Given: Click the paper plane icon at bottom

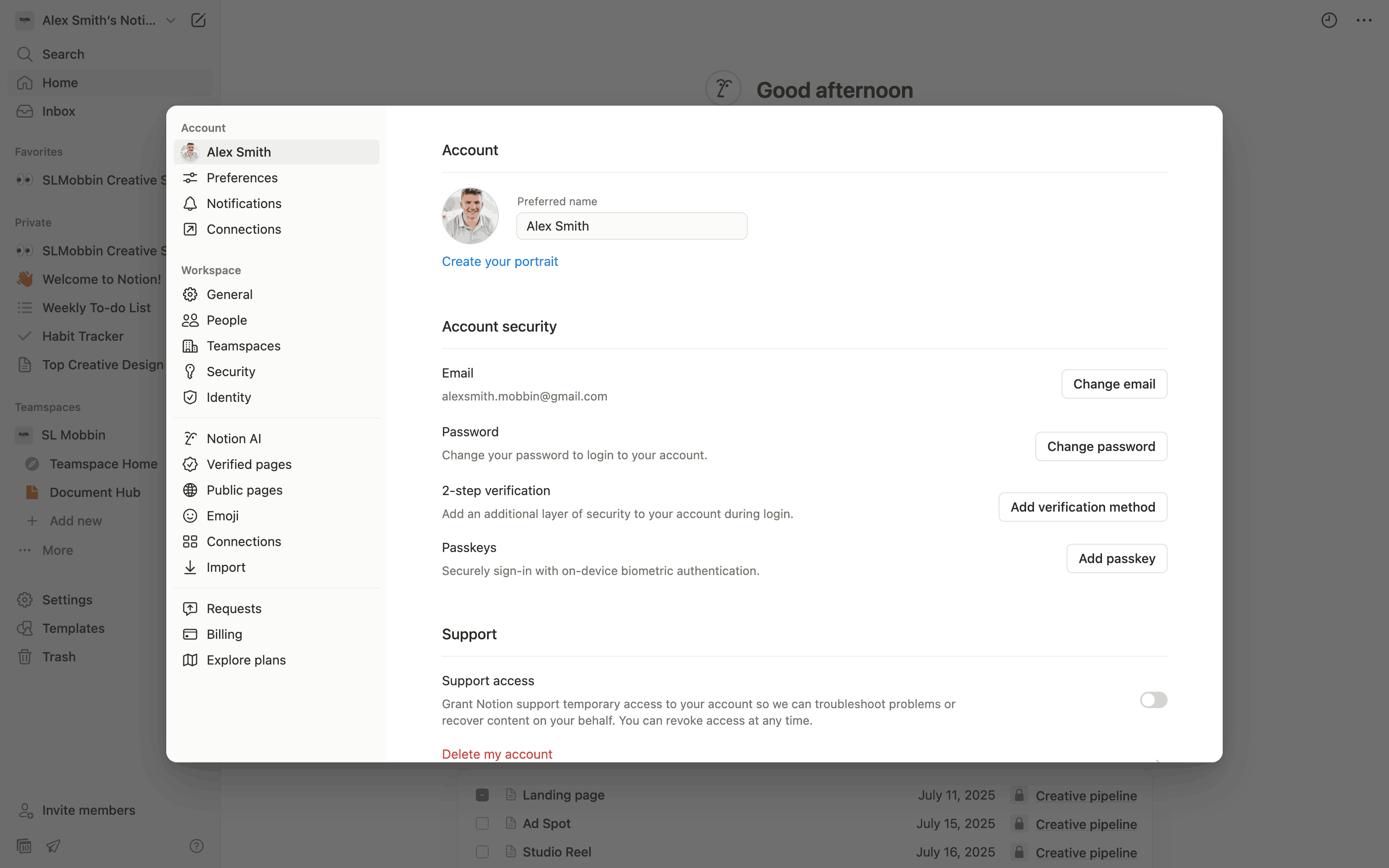Looking at the screenshot, I should point(53,845).
